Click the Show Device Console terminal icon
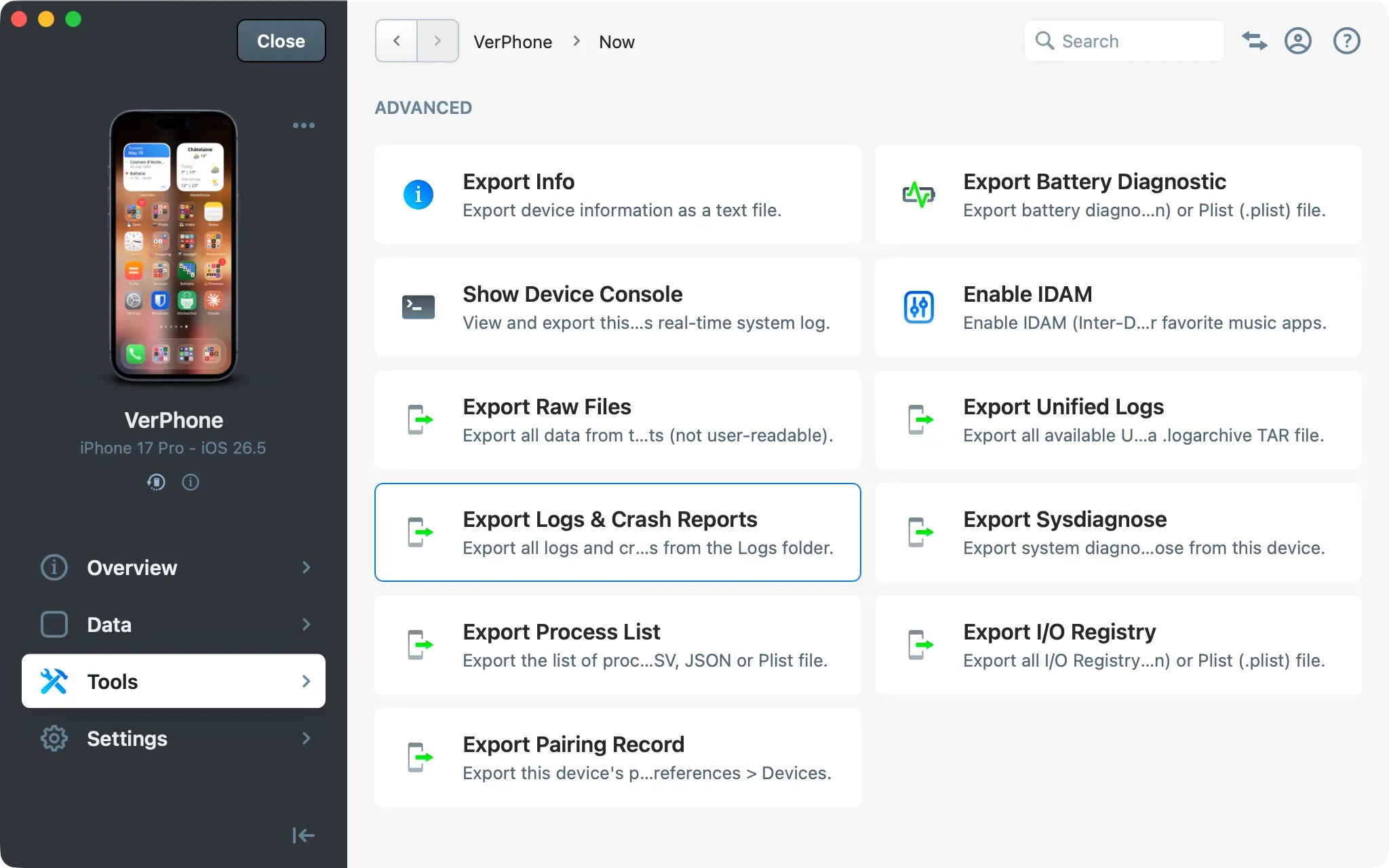Image resolution: width=1389 pixels, height=868 pixels. click(418, 307)
